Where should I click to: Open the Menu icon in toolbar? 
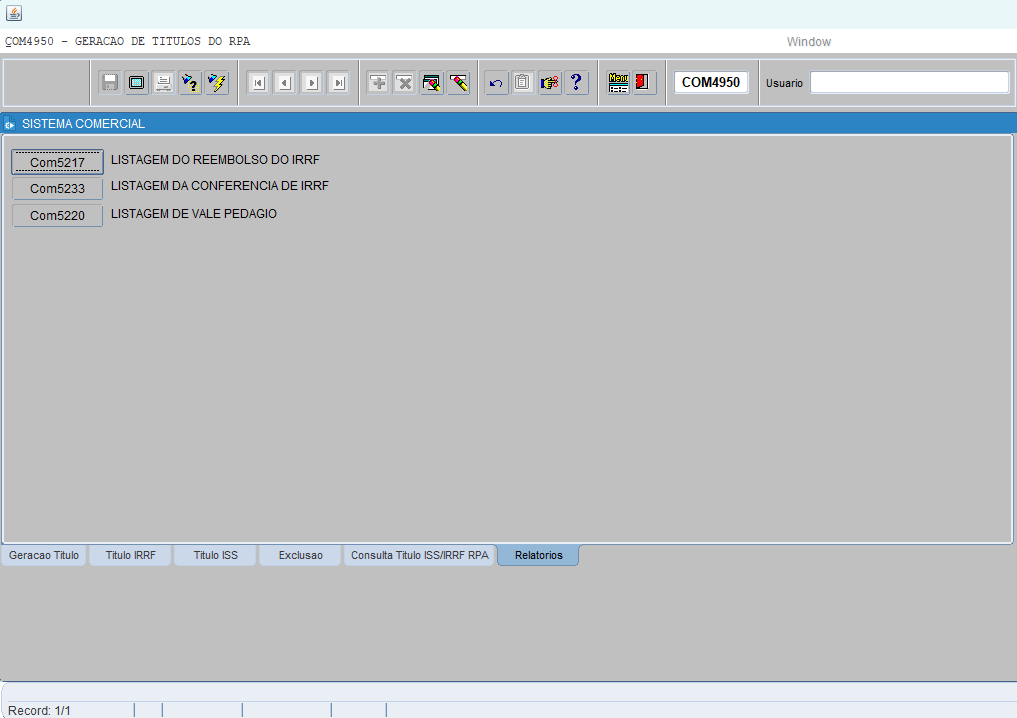(x=618, y=83)
